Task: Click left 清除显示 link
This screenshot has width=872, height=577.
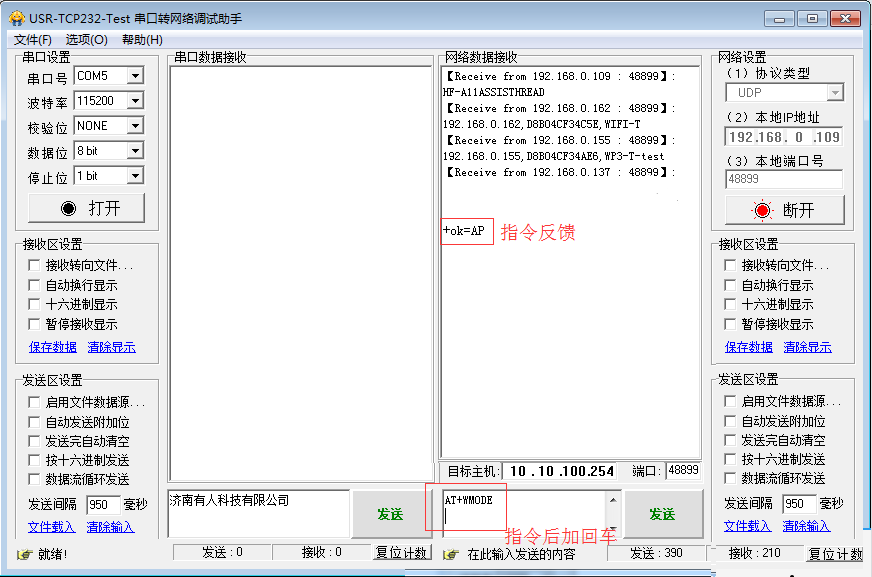Action: click(110, 347)
